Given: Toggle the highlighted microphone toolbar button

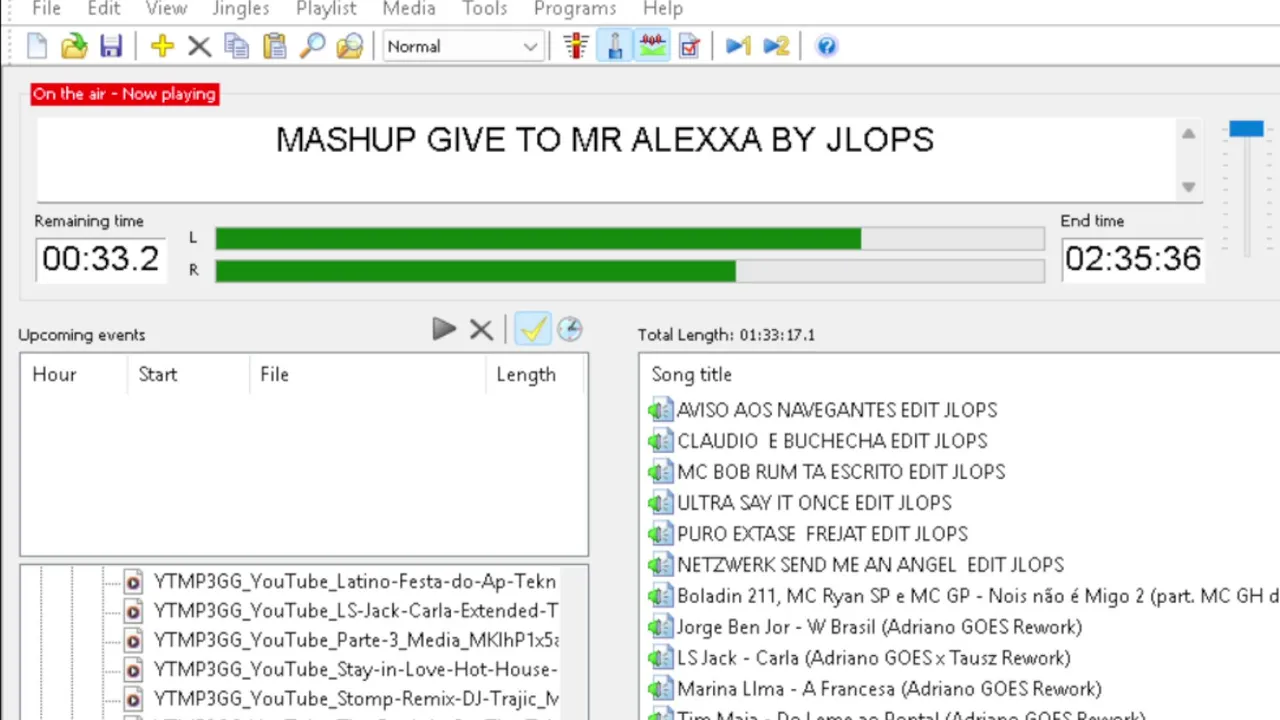Looking at the screenshot, I should (x=615, y=46).
